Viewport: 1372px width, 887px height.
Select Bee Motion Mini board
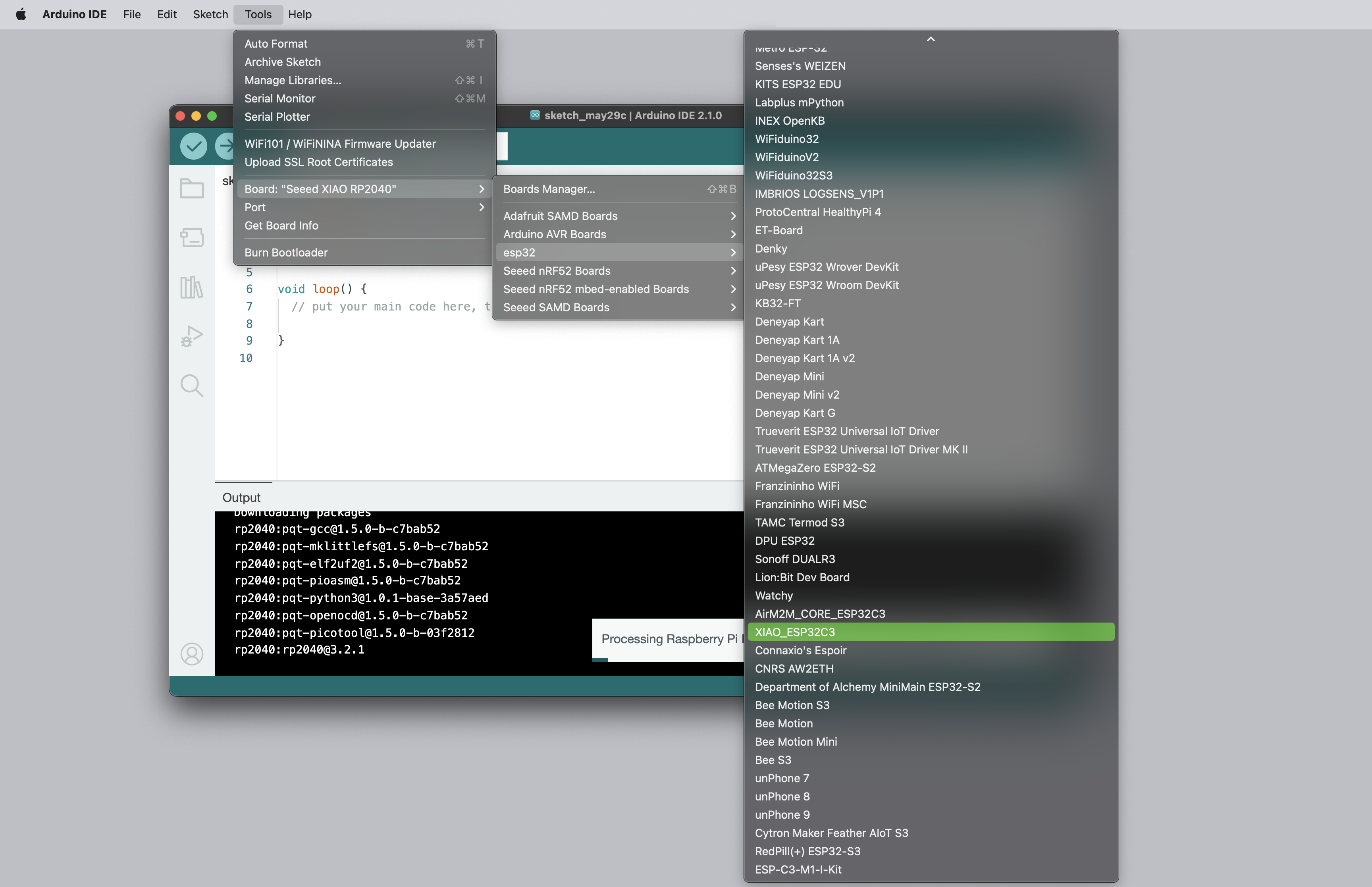(931, 742)
